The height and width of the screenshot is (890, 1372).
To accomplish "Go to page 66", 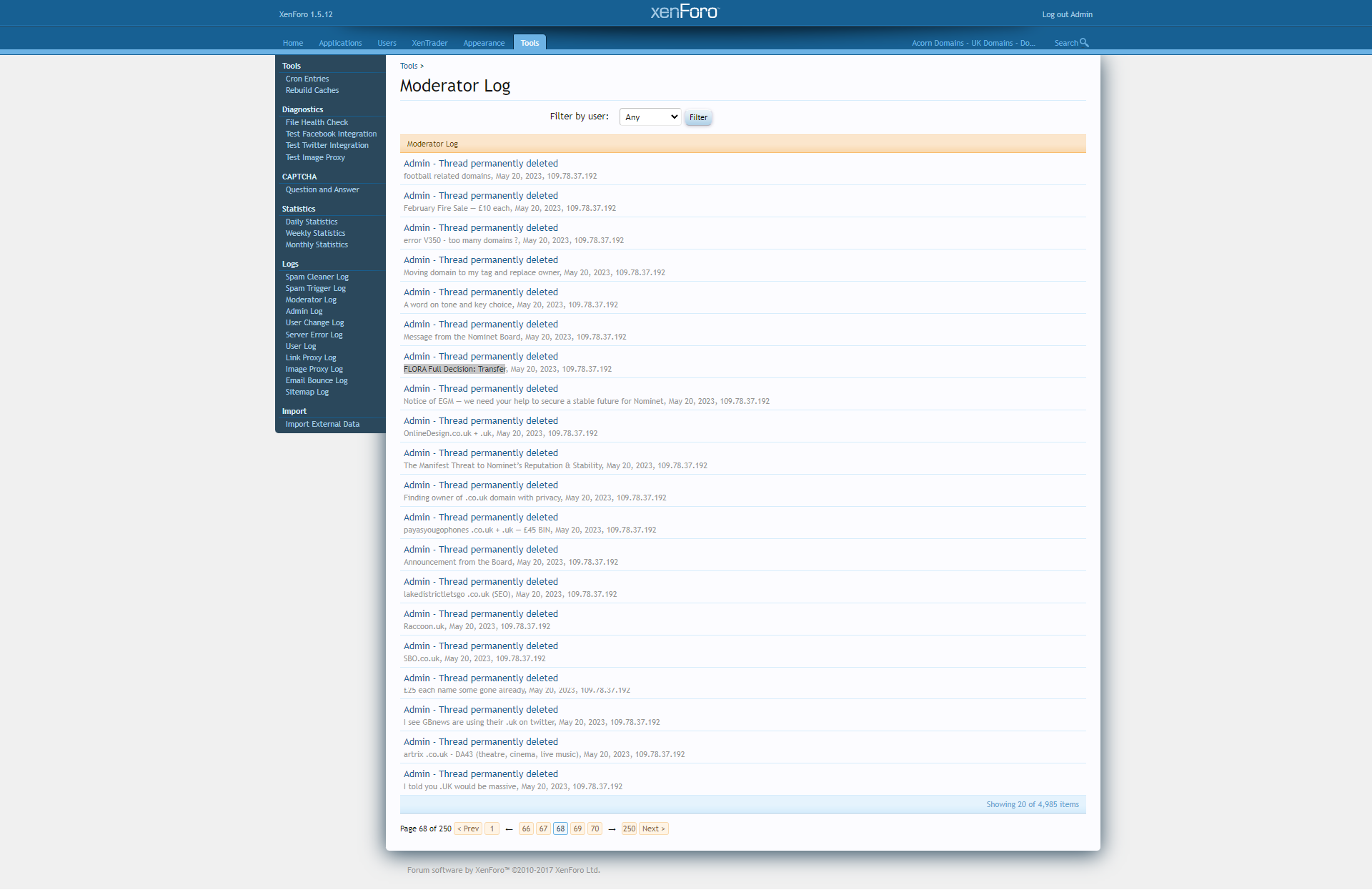I will pos(526,829).
